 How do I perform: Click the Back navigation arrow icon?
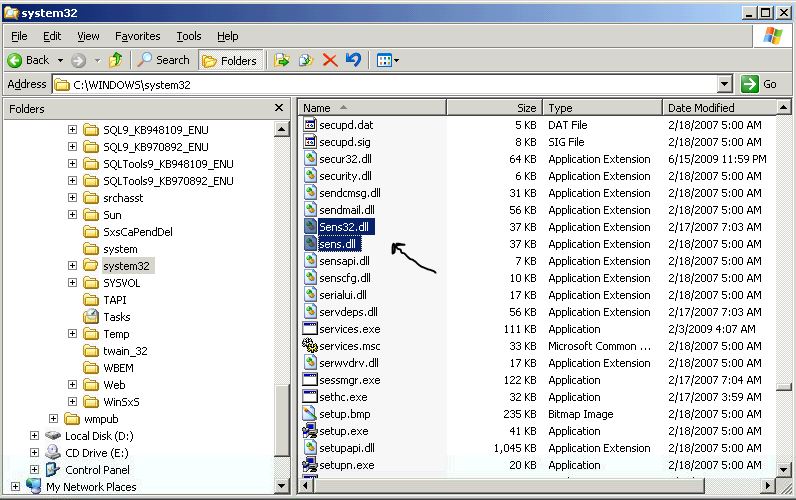[x=15, y=60]
